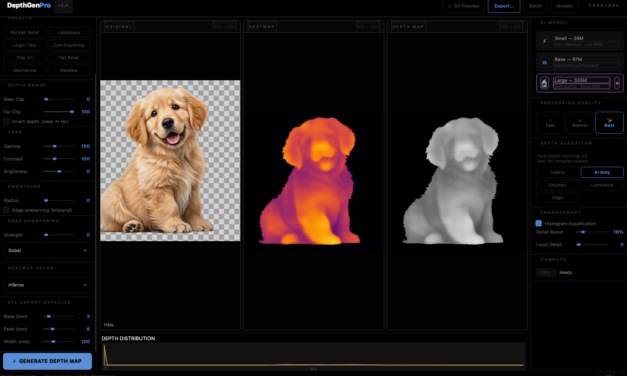Choose the Hybrid depth algorithm

[x=557, y=172]
